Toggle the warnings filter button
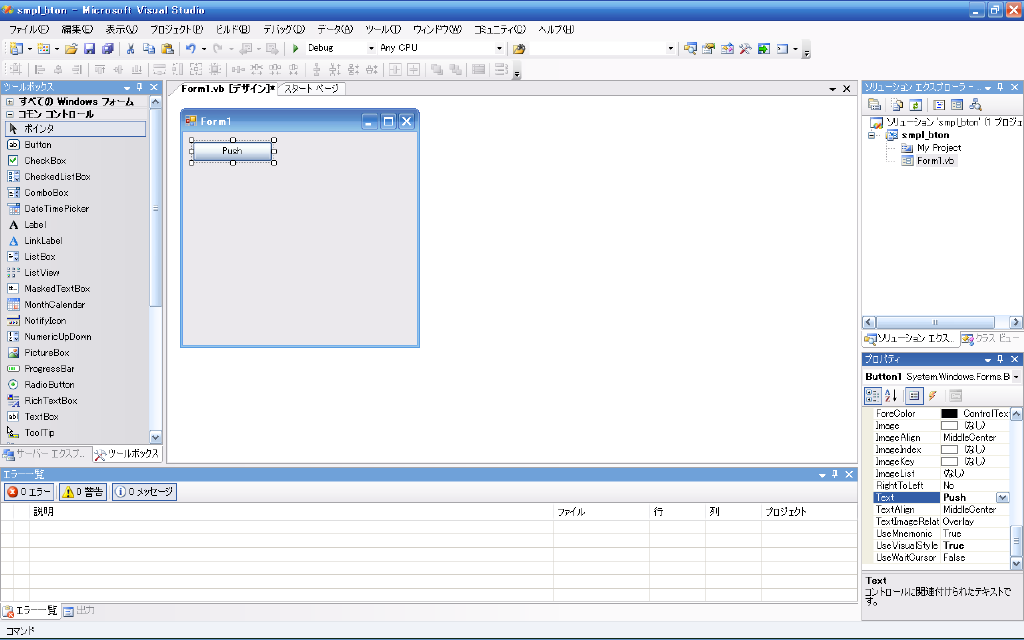 (x=82, y=492)
